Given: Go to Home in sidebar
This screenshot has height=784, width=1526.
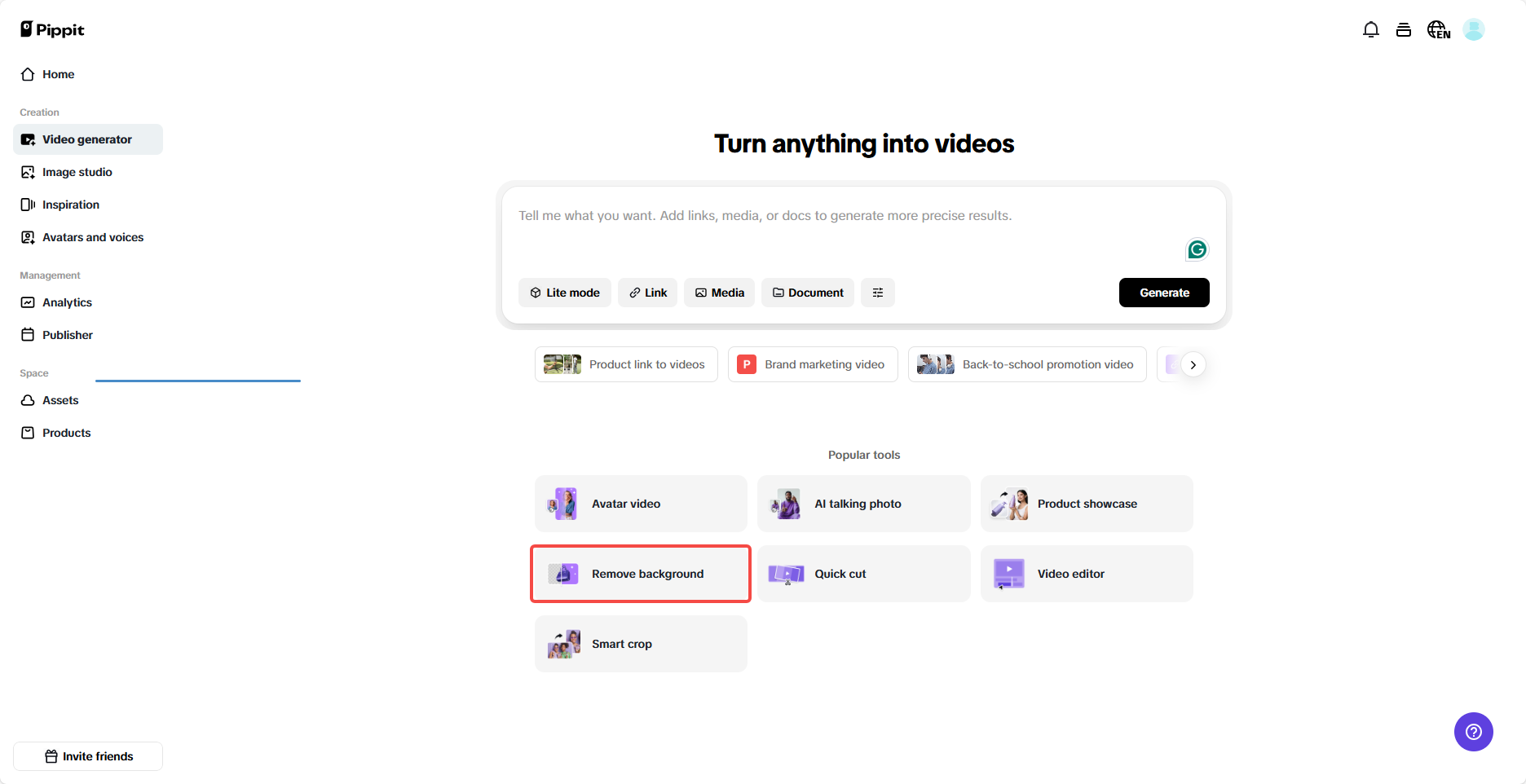Looking at the screenshot, I should [x=88, y=74].
